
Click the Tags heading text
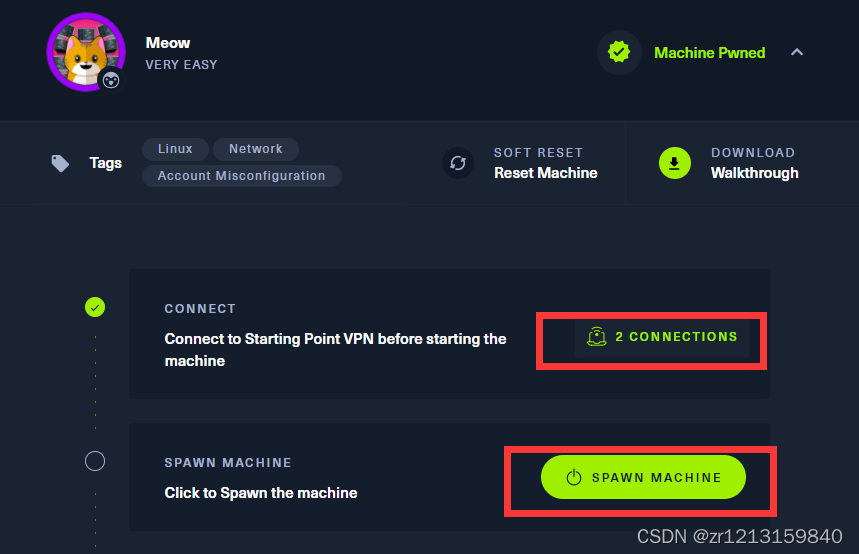106,163
